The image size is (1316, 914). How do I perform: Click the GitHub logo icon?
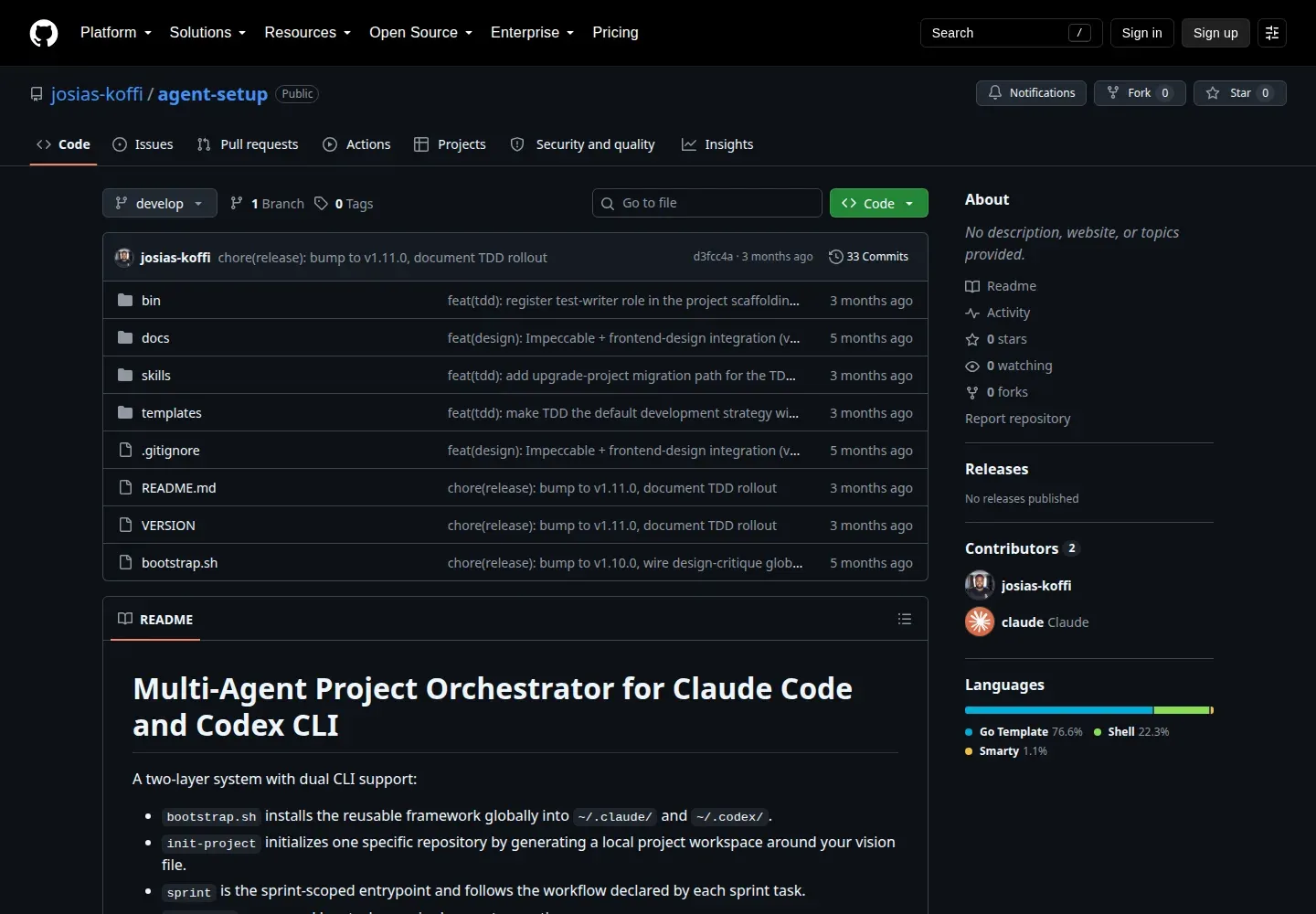pos(44,33)
